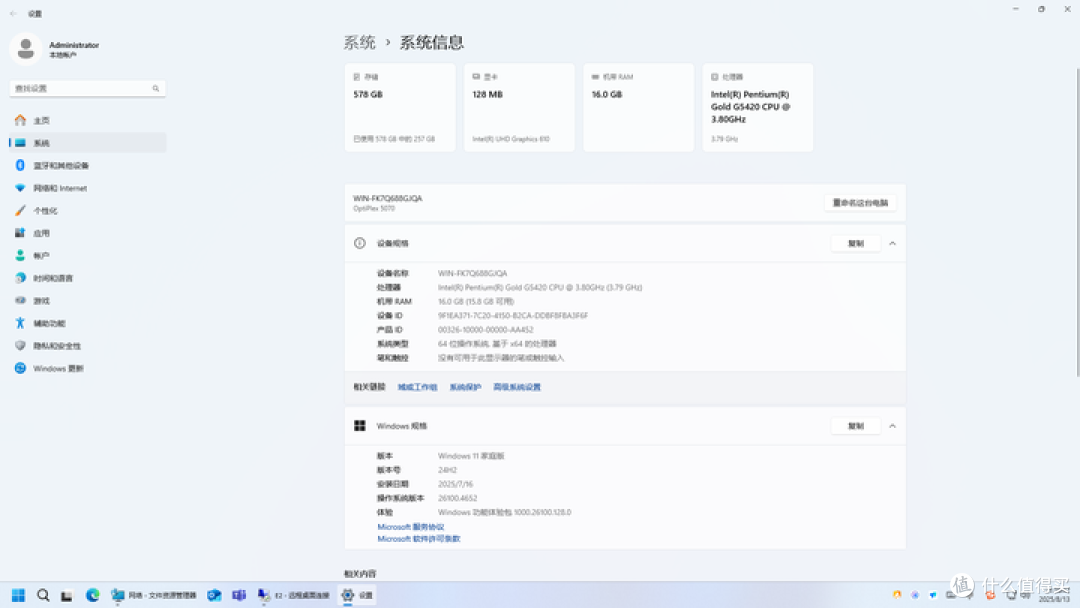
Task: Launch Microsoft Edge from the taskbar
Action: click(x=92, y=596)
